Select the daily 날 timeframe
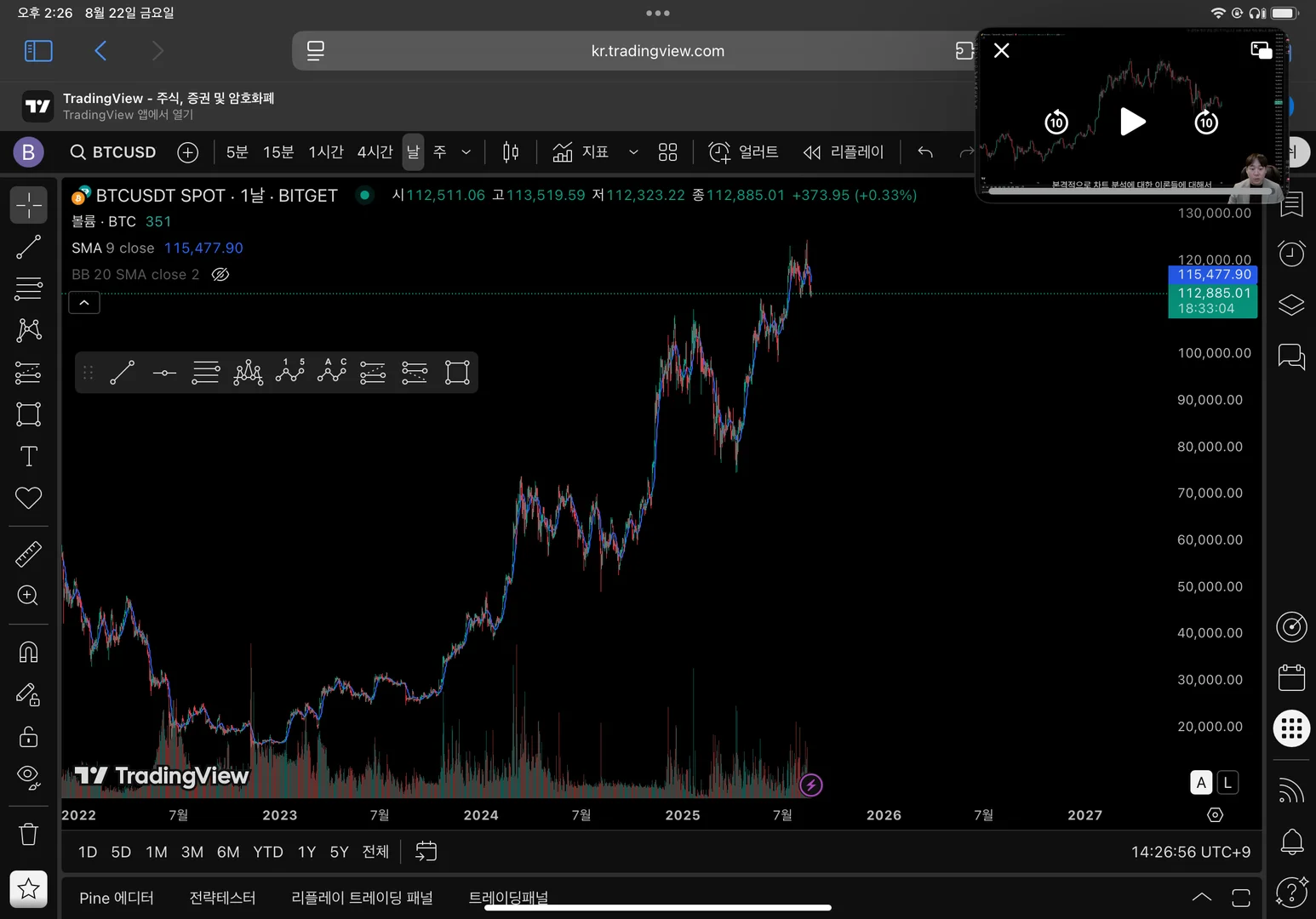1316x919 pixels. click(413, 152)
